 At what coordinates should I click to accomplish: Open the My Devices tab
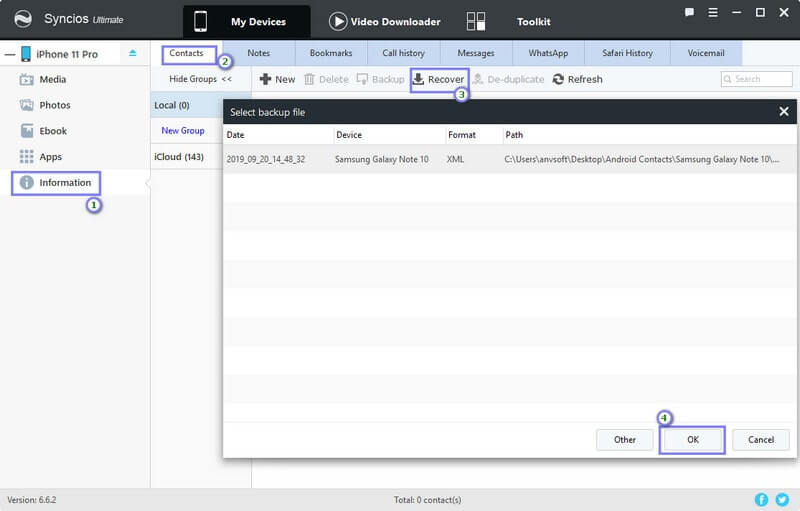tap(246, 21)
